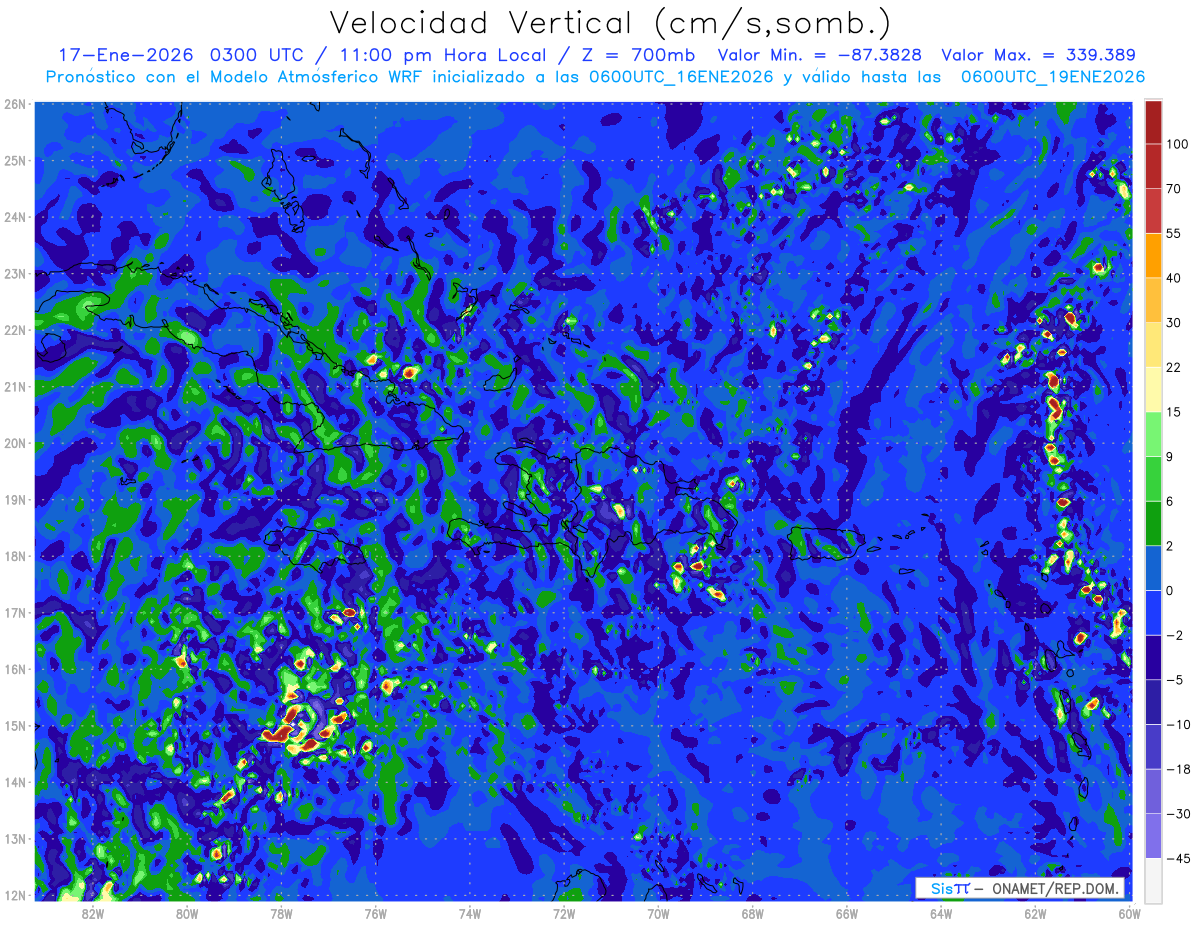Click the '30' colorbar label
The image size is (1200, 927).
[1174, 323]
